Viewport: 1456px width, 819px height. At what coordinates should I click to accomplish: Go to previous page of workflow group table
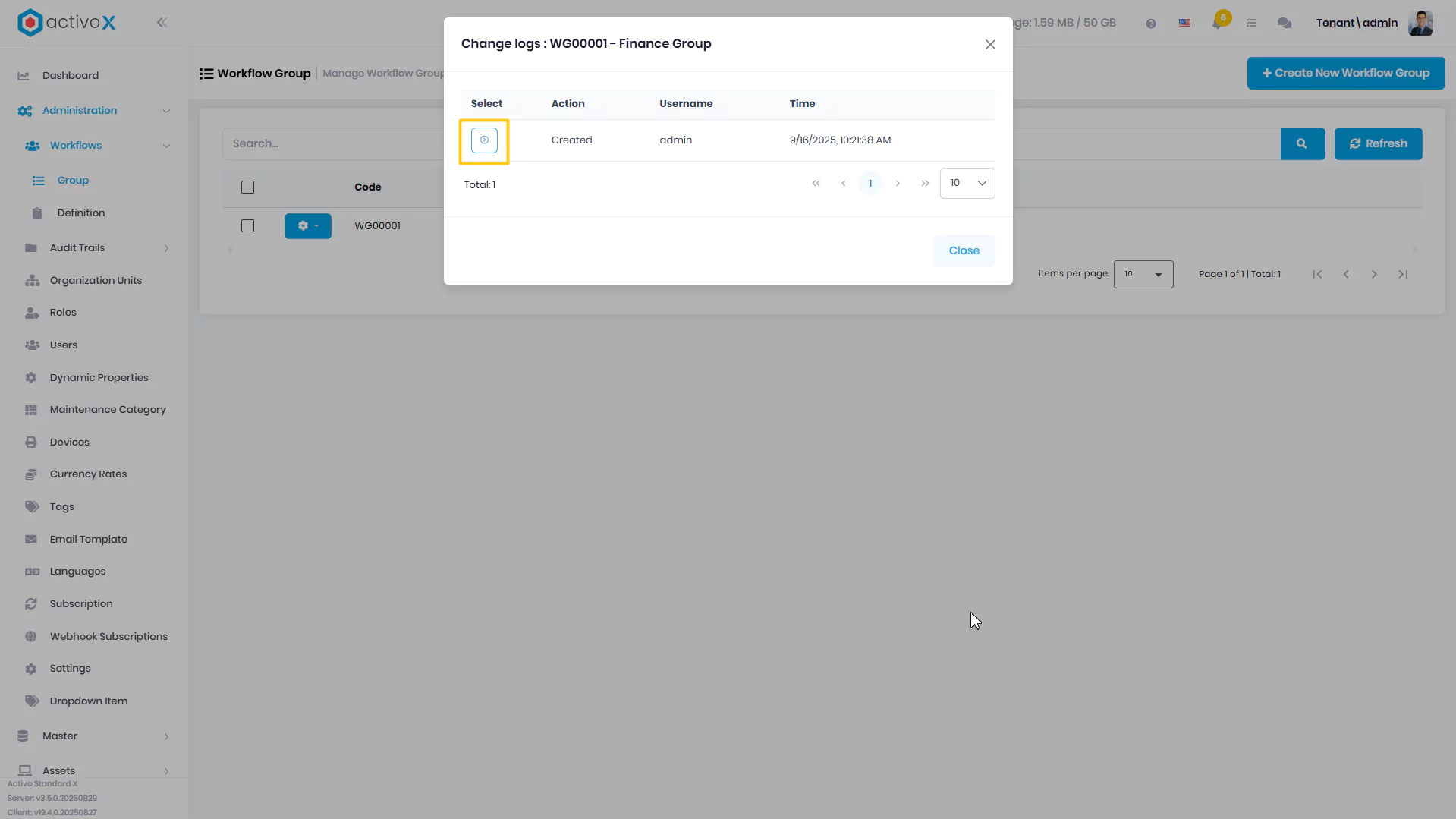pyautogui.click(x=1345, y=275)
